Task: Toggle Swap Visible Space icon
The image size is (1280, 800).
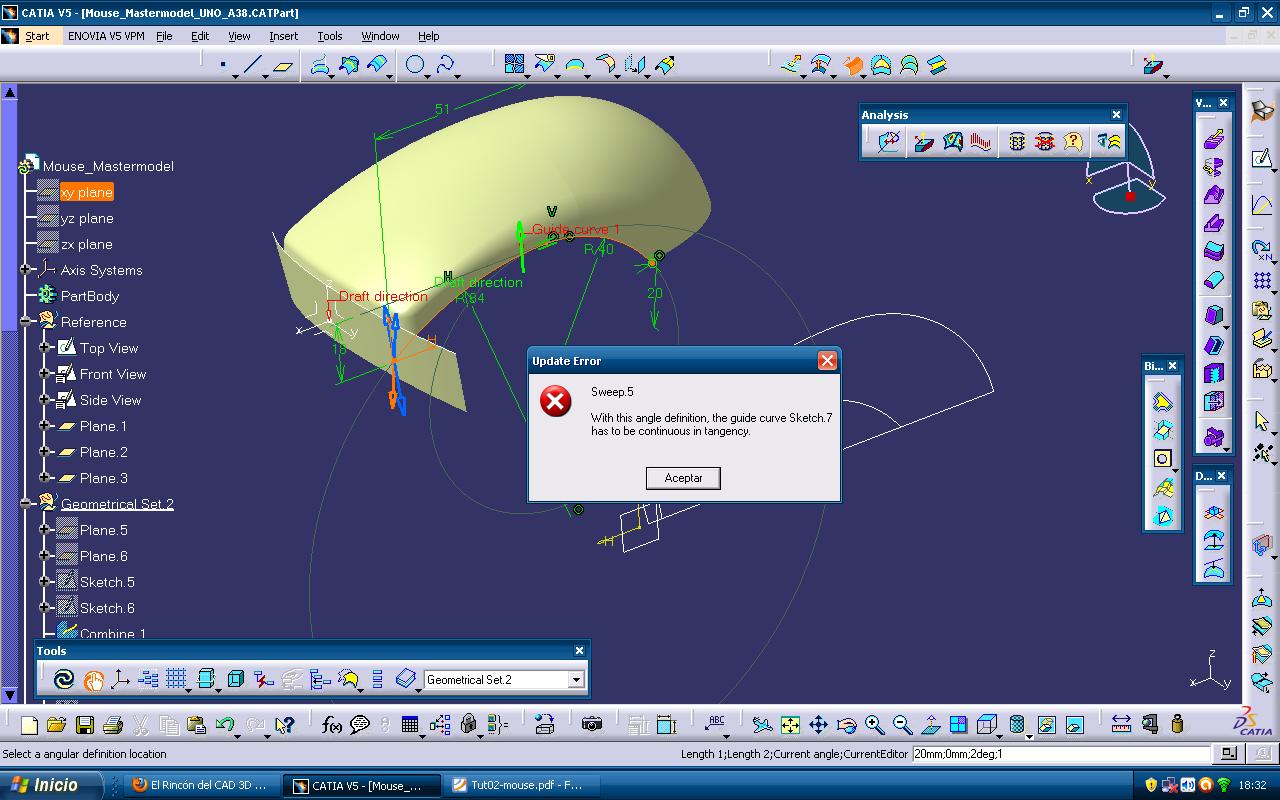Action: click(1074, 725)
